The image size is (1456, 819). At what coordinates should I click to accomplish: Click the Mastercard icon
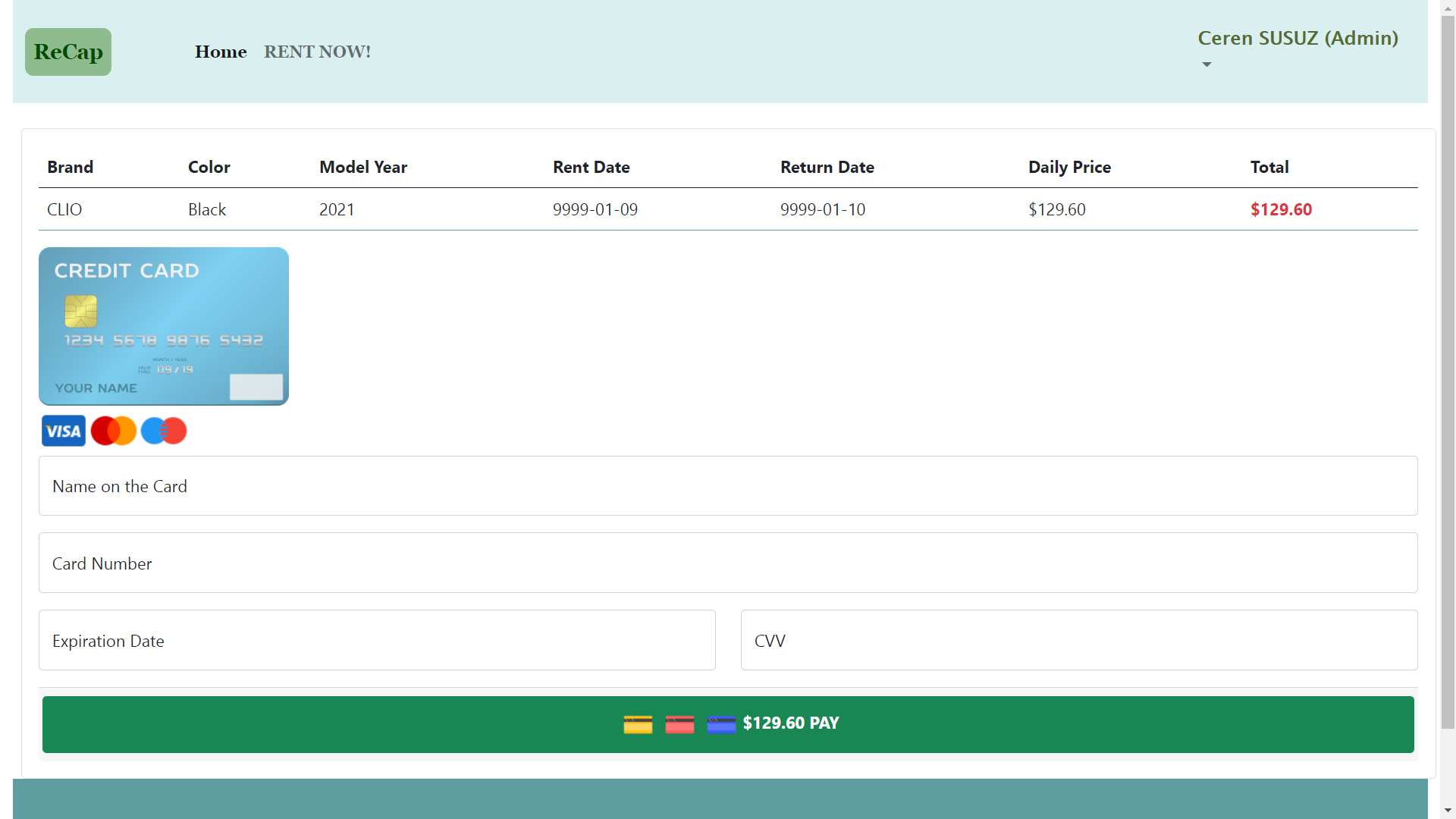tap(114, 431)
